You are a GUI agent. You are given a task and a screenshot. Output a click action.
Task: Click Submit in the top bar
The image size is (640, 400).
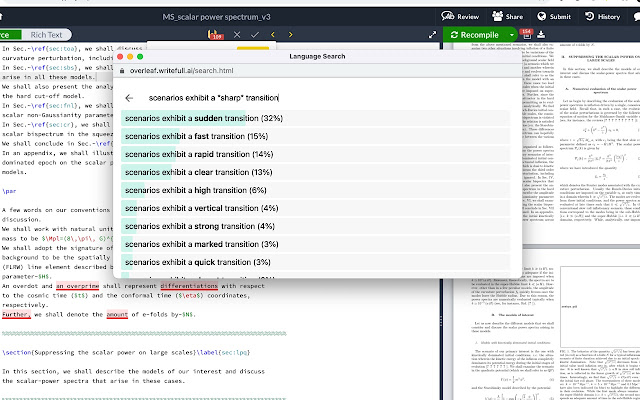(553, 16)
